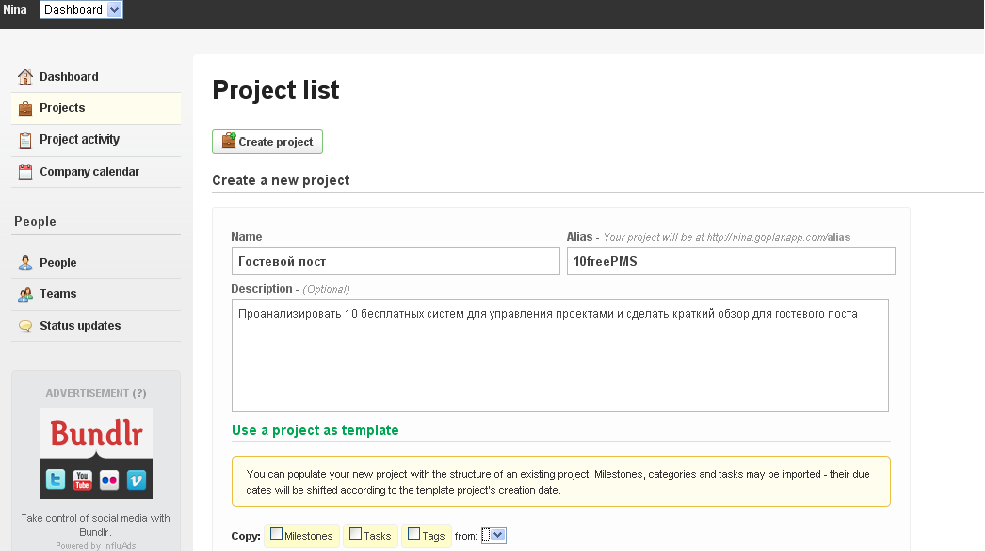This screenshot has height=551, width=985.
Task: Click the YouTube icon in Bundlr ad
Action: point(82,481)
